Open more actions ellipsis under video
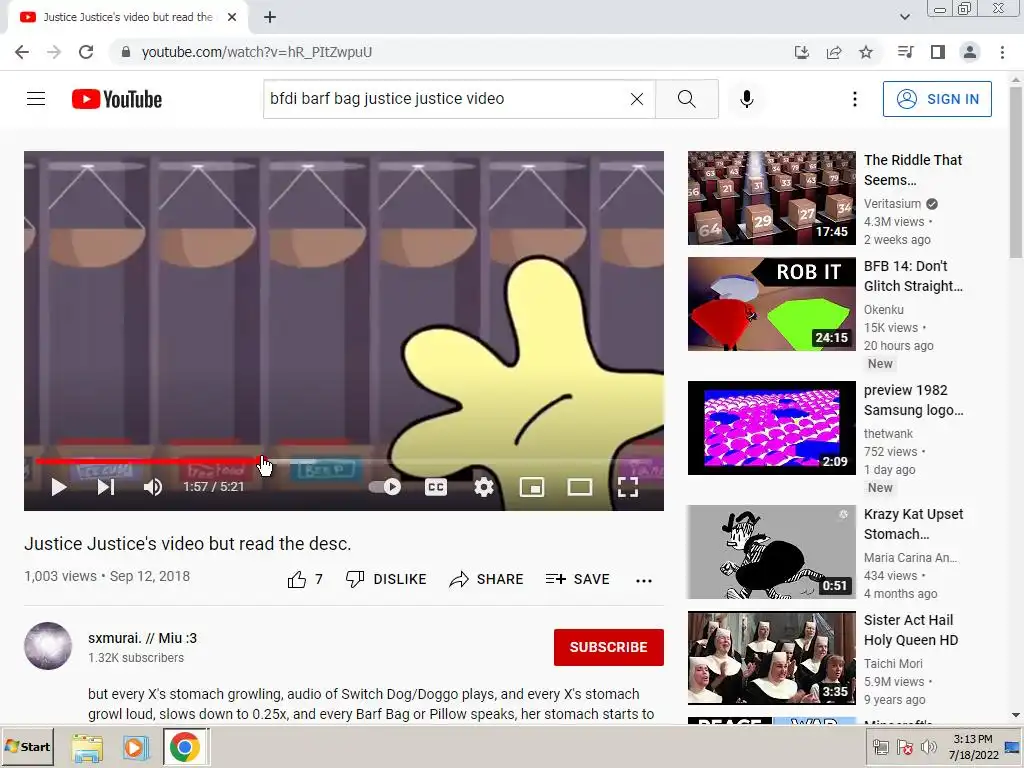 [644, 580]
